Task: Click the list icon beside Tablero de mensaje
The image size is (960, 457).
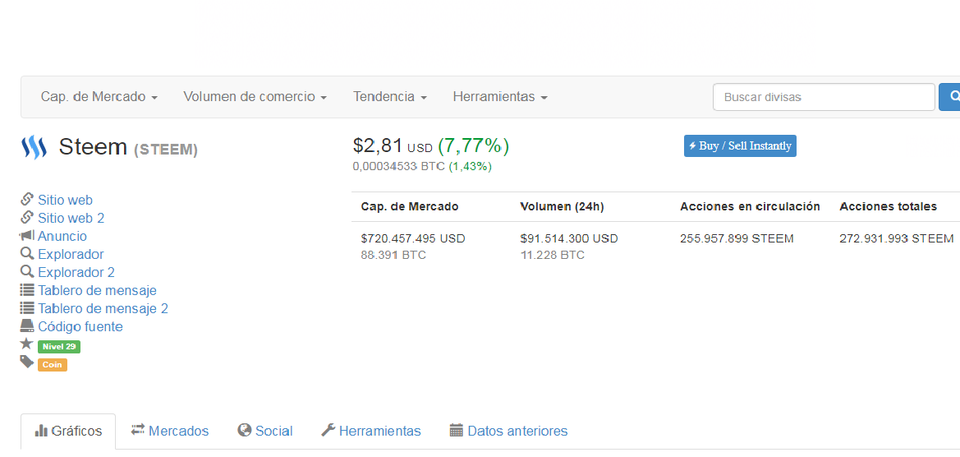Action: tap(27, 290)
